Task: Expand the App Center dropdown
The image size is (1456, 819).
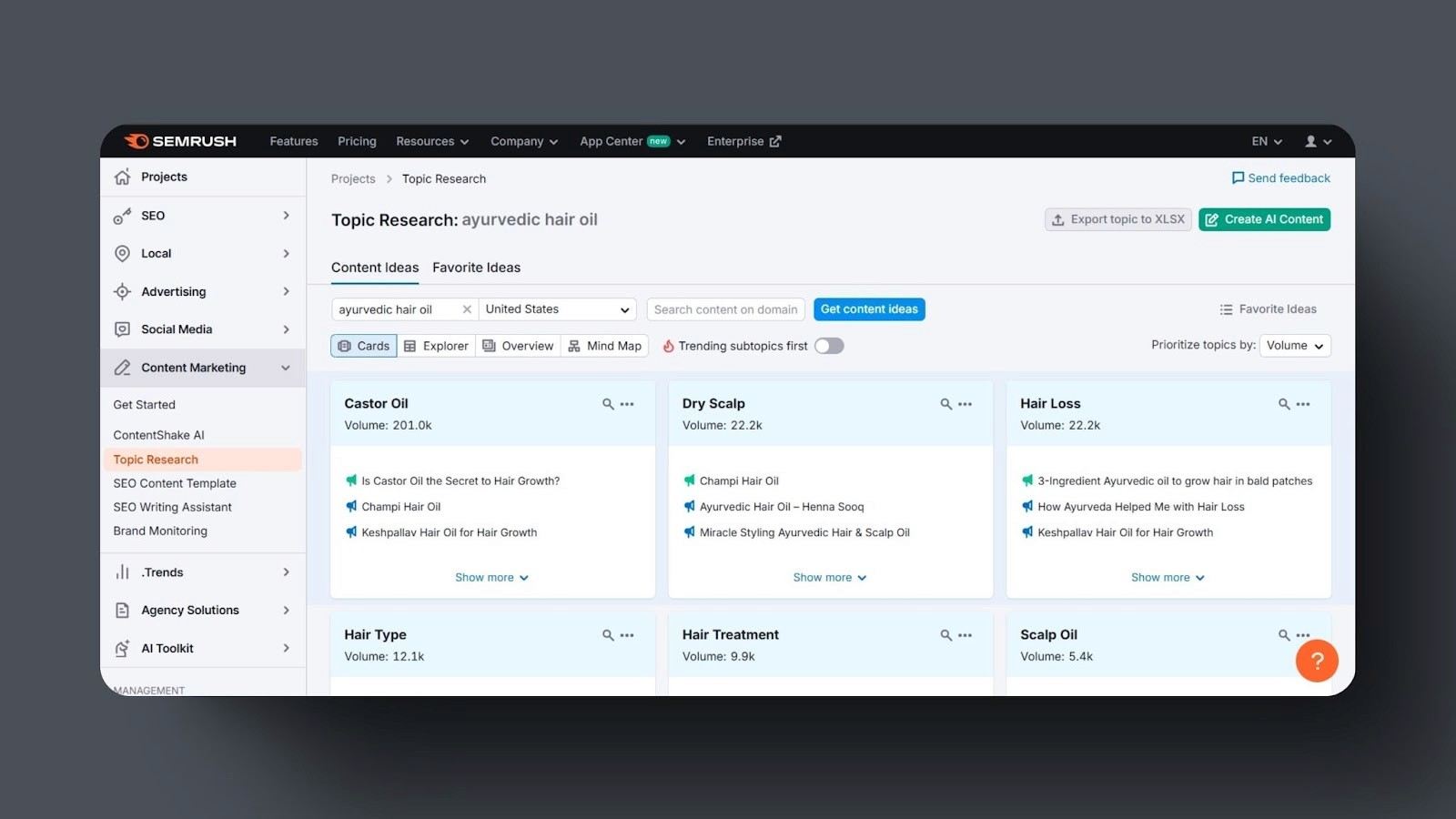Action: (x=632, y=141)
